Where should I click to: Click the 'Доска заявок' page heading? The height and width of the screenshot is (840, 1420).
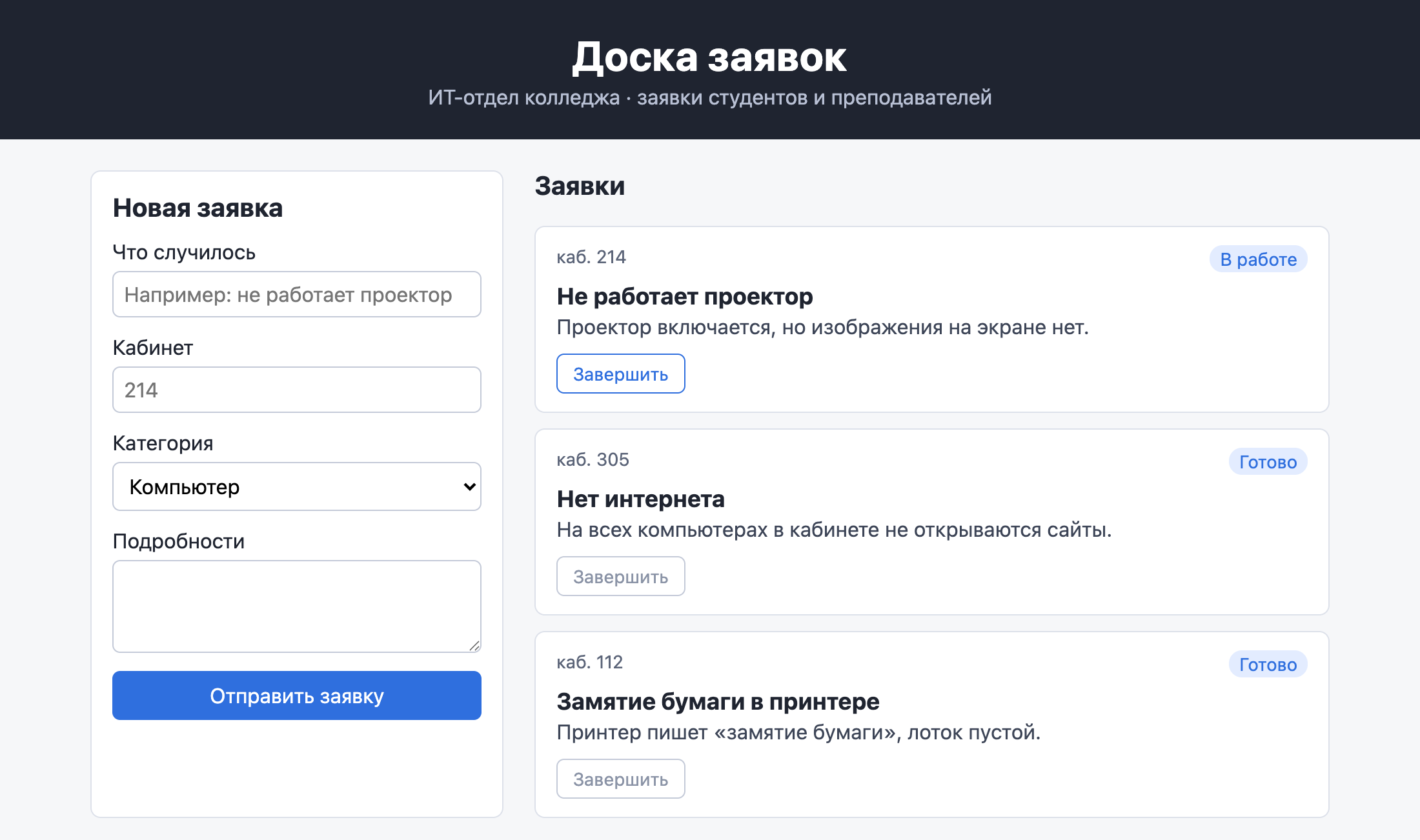click(709, 57)
